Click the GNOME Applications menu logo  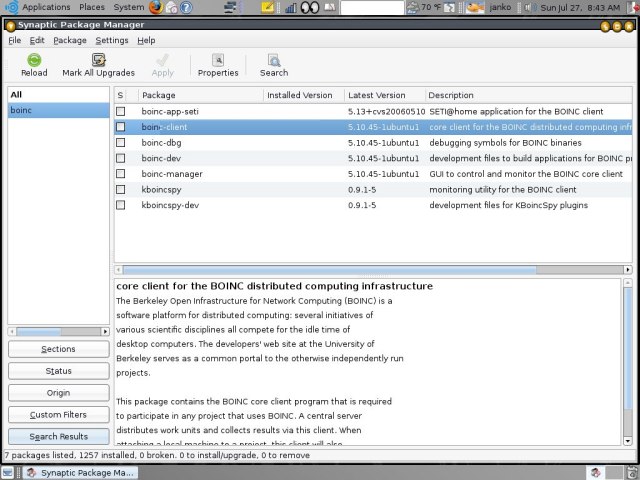point(11,7)
